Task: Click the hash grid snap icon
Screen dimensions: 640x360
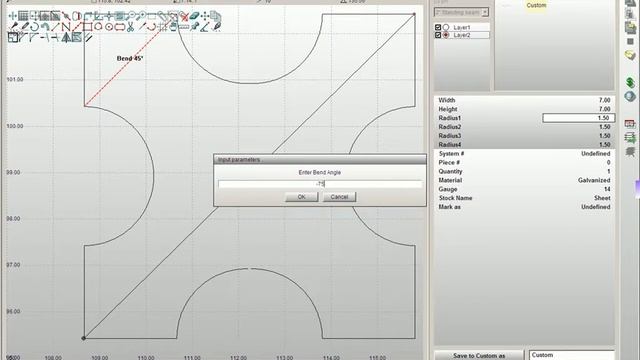Action: [163, 27]
